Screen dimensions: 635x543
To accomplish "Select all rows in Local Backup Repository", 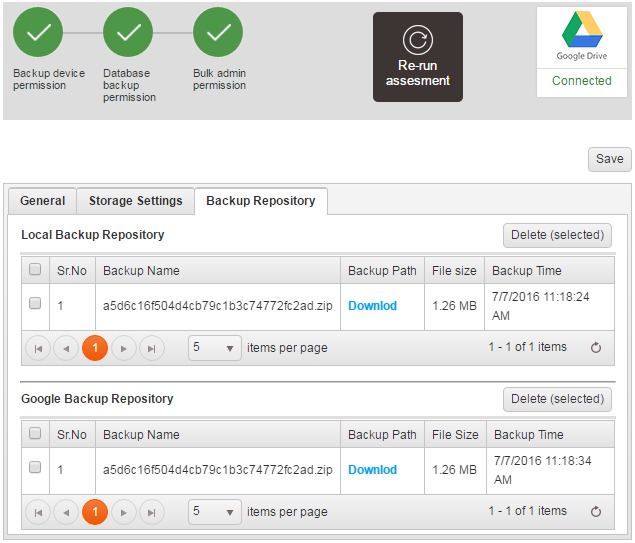I will click(x=35, y=270).
